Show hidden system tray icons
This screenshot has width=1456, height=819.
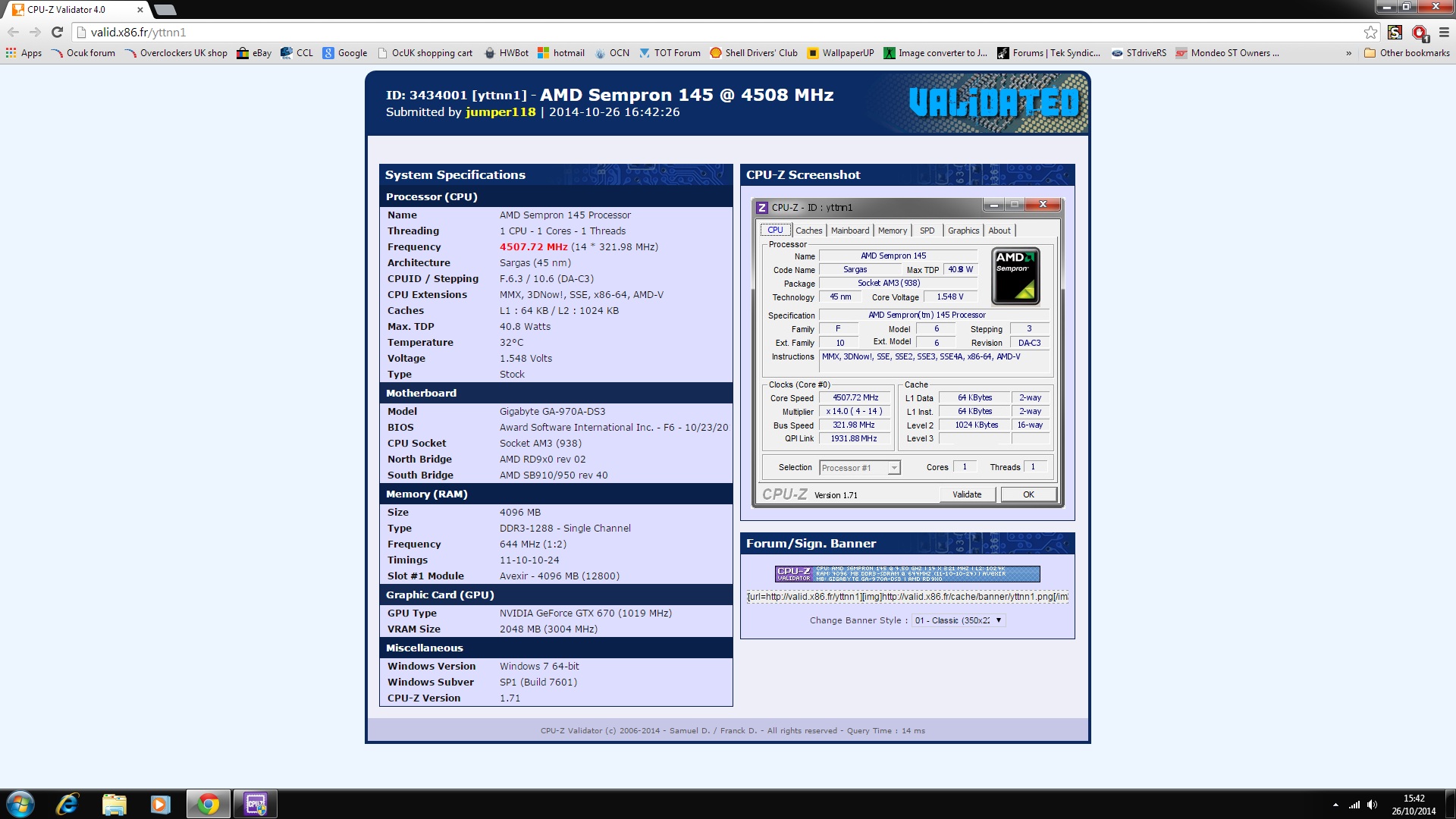(1335, 805)
